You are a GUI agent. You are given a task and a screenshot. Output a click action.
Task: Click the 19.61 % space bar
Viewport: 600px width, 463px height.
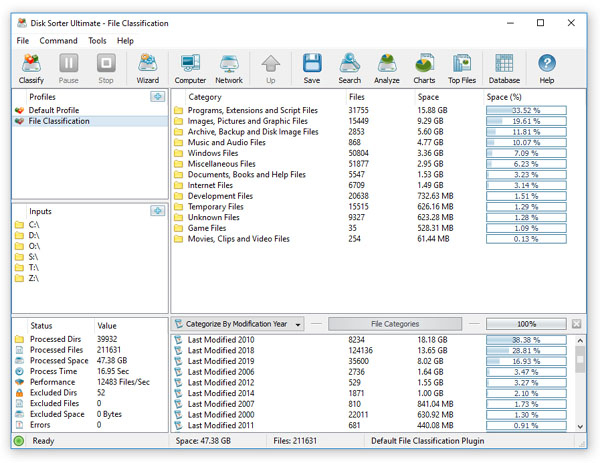pos(526,121)
